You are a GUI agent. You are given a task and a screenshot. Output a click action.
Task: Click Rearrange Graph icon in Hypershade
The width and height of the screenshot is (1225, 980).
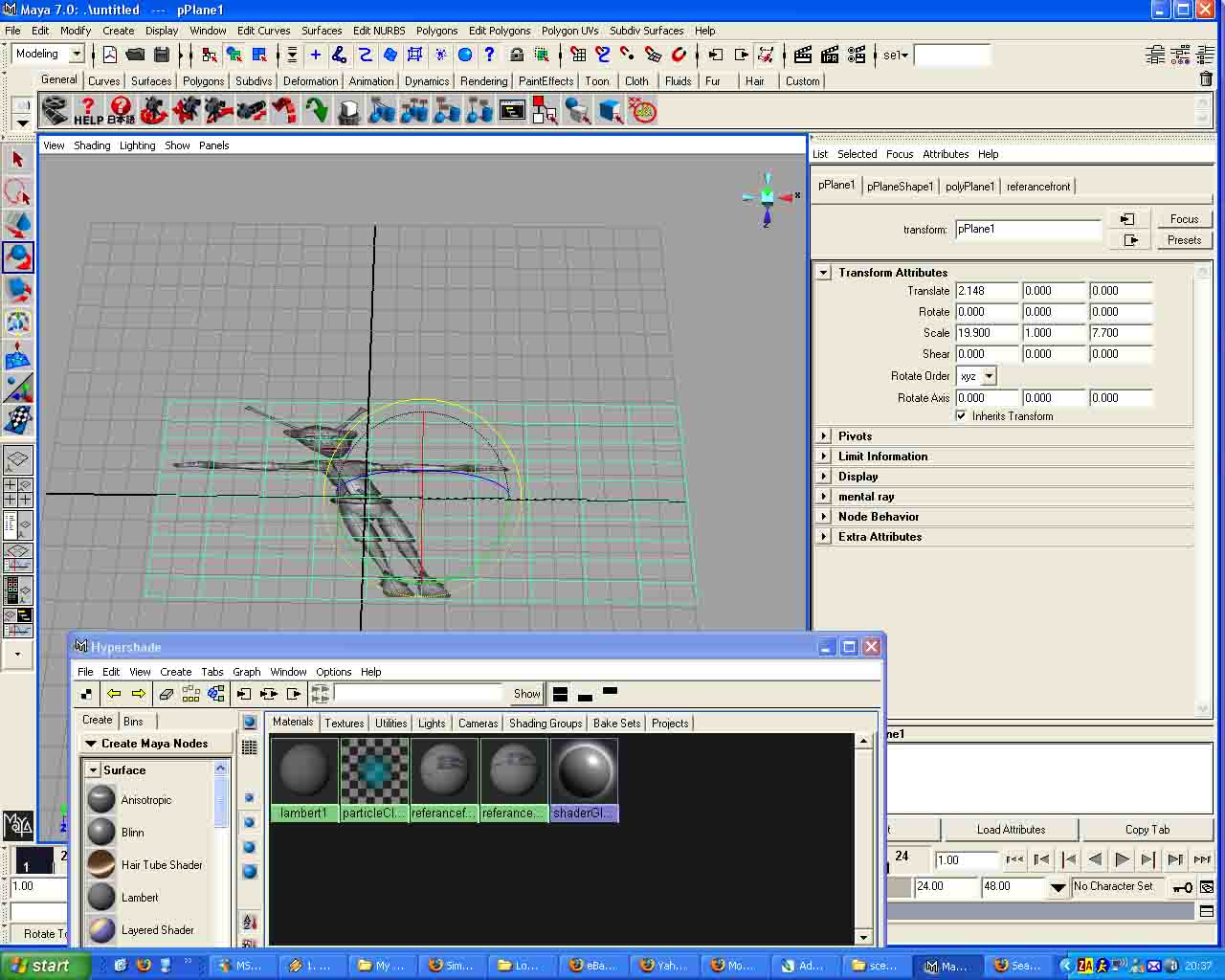click(x=190, y=694)
